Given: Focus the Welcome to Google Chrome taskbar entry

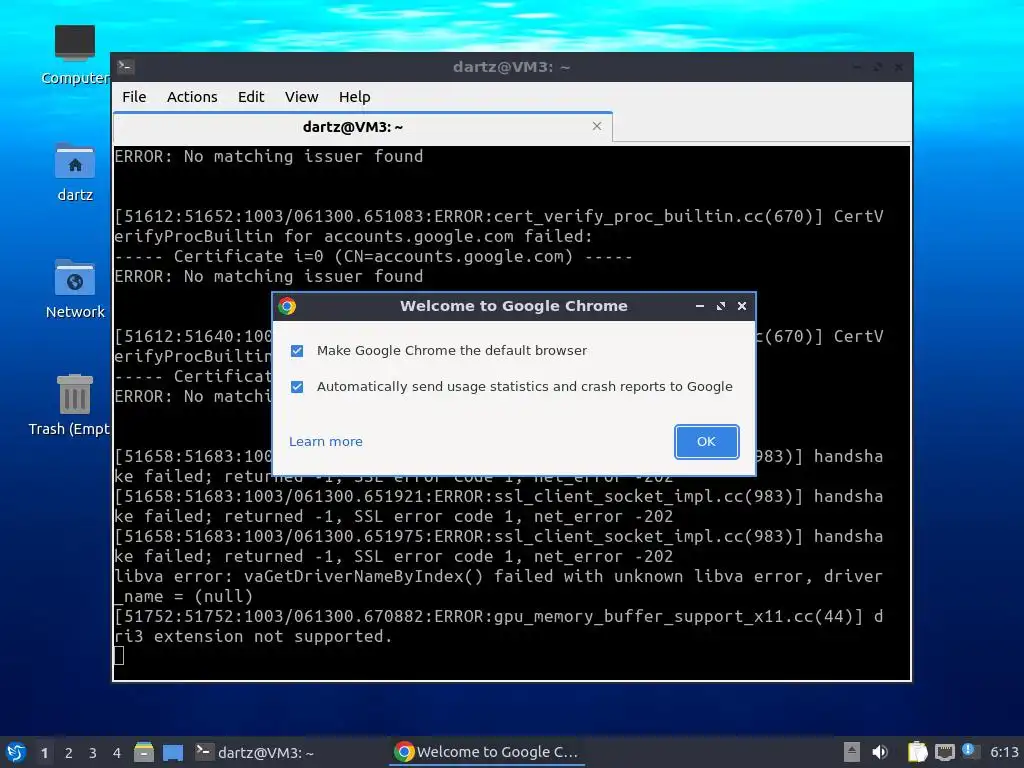Looking at the screenshot, I should (488, 752).
